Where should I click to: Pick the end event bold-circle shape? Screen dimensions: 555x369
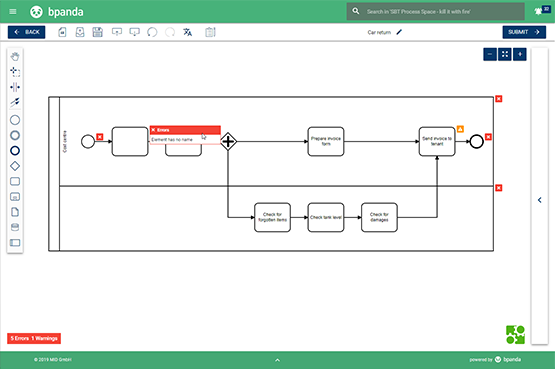coord(15,151)
